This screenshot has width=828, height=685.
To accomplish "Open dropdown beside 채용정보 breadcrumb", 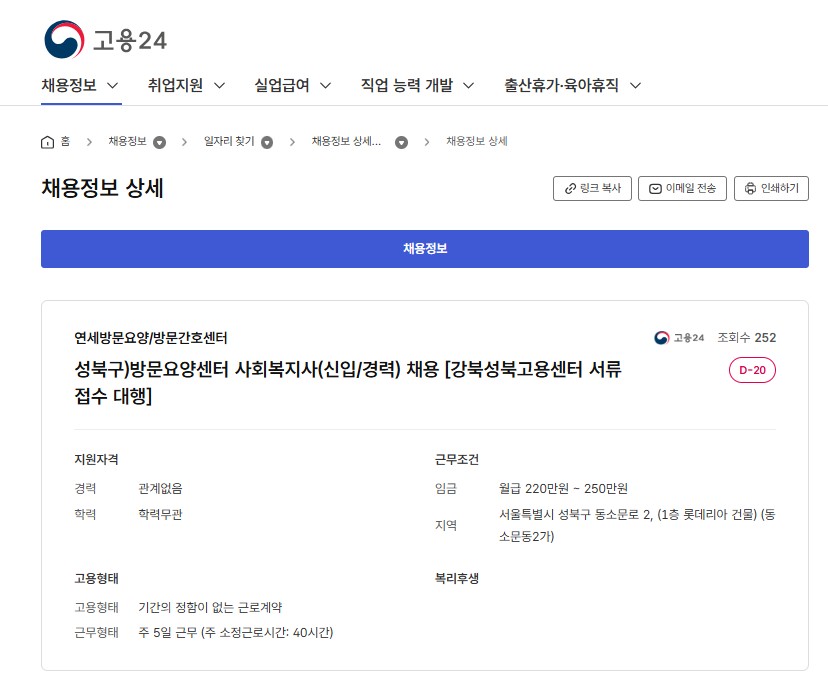I will 159,142.
